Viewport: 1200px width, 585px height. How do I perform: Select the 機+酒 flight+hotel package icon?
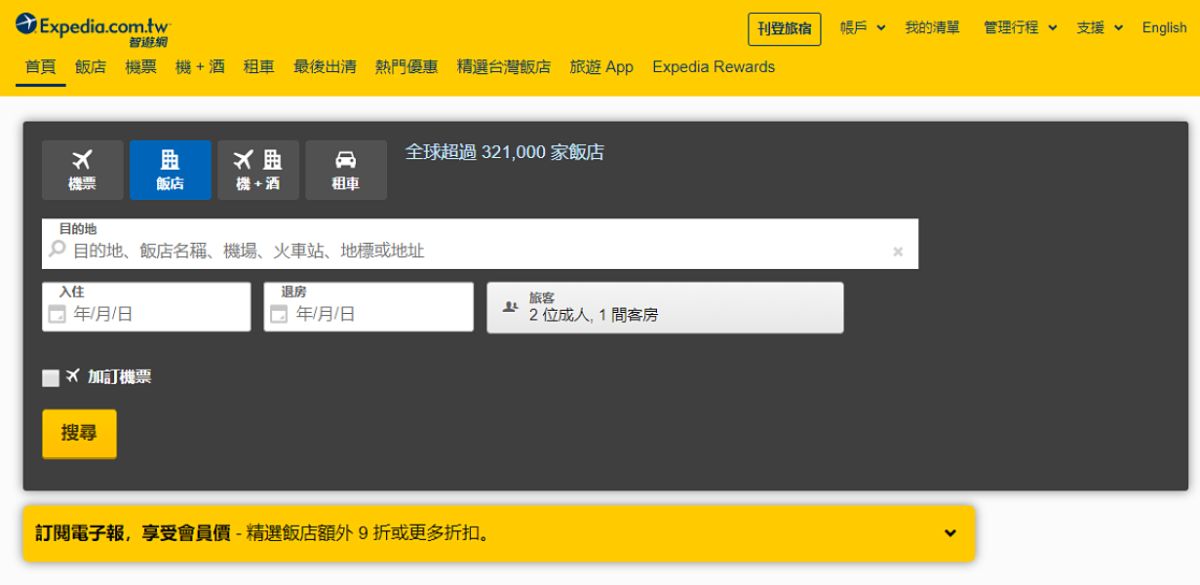click(258, 159)
